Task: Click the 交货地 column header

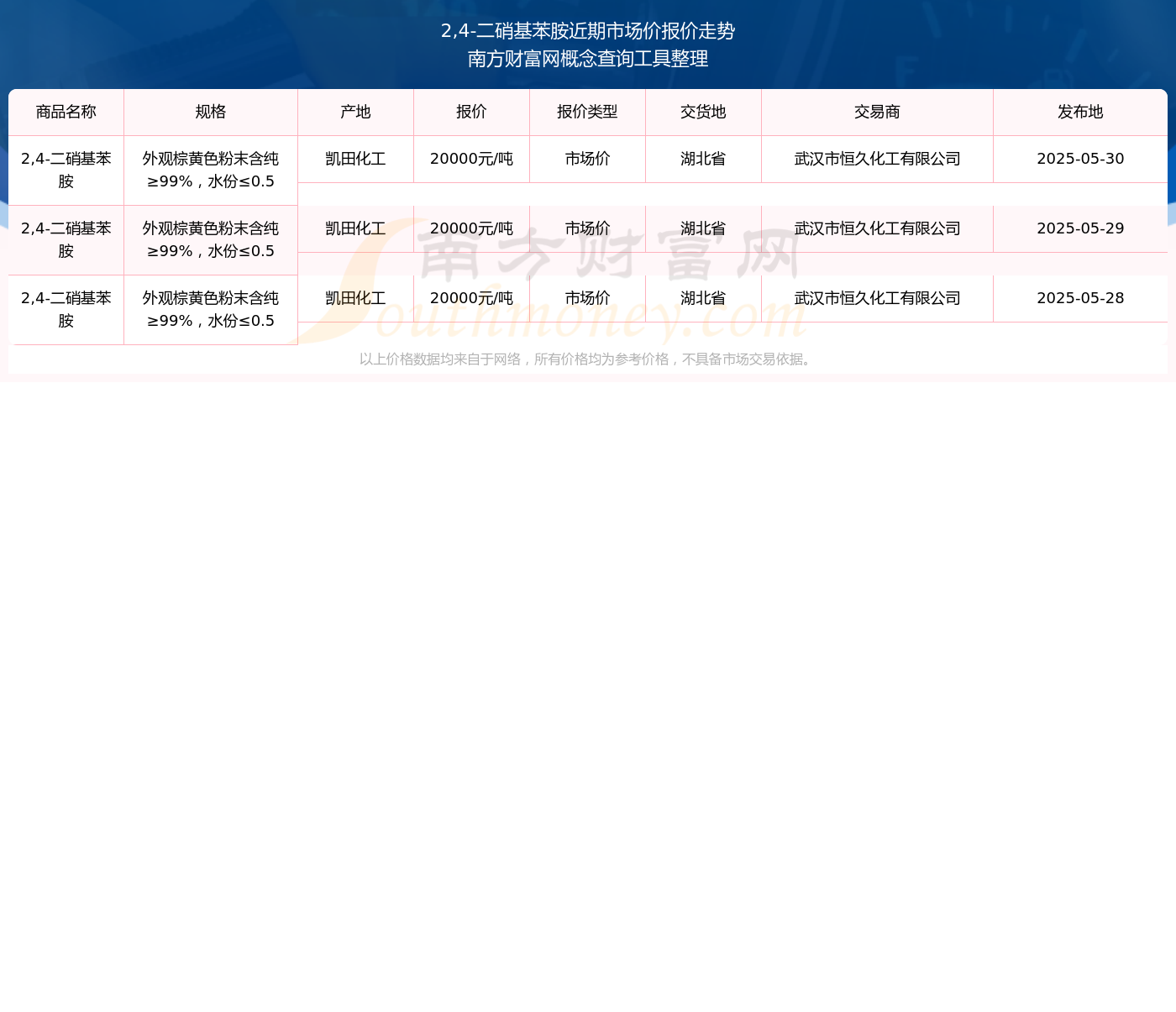Action: click(x=703, y=112)
